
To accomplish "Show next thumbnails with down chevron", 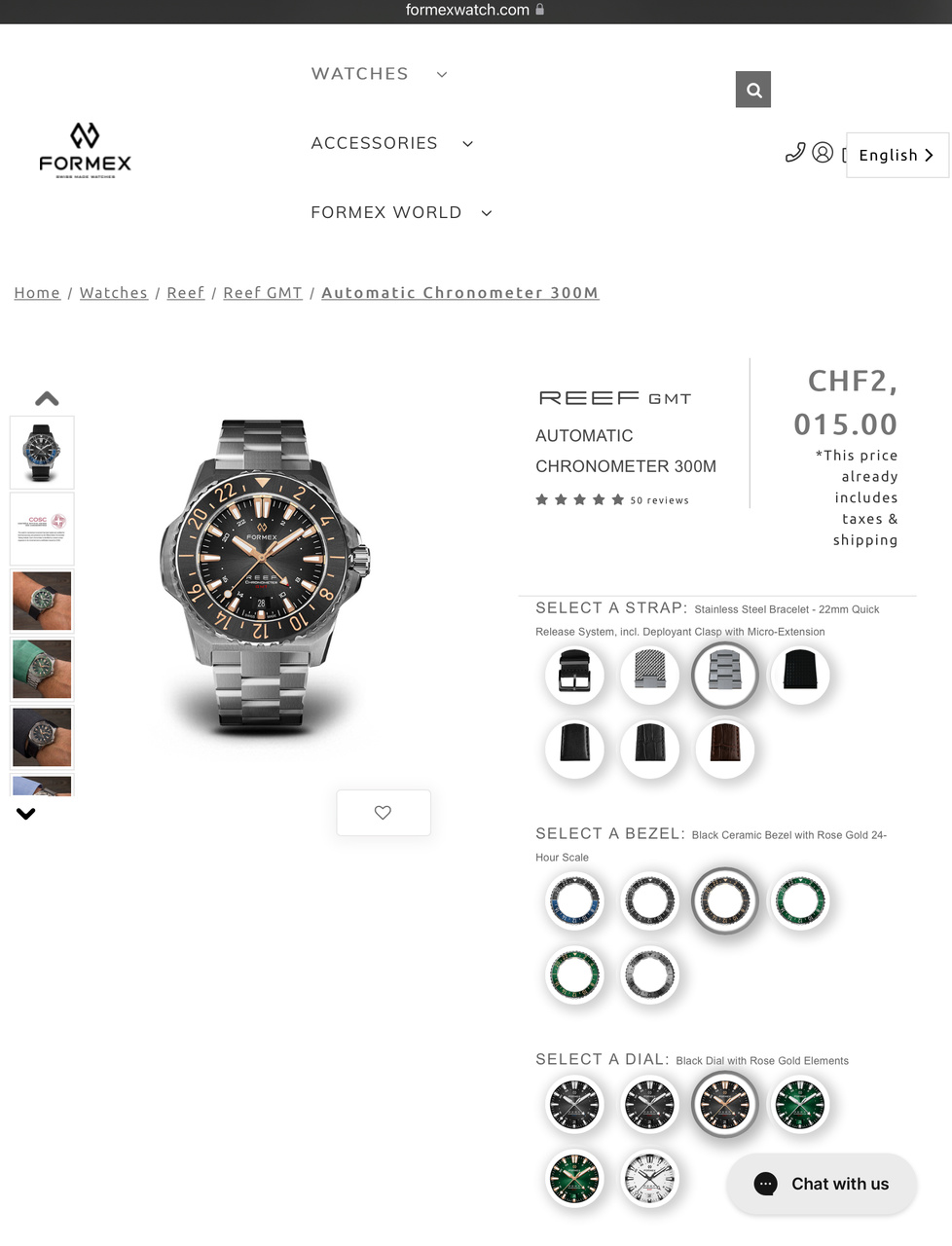I will pyautogui.click(x=26, y=814).
